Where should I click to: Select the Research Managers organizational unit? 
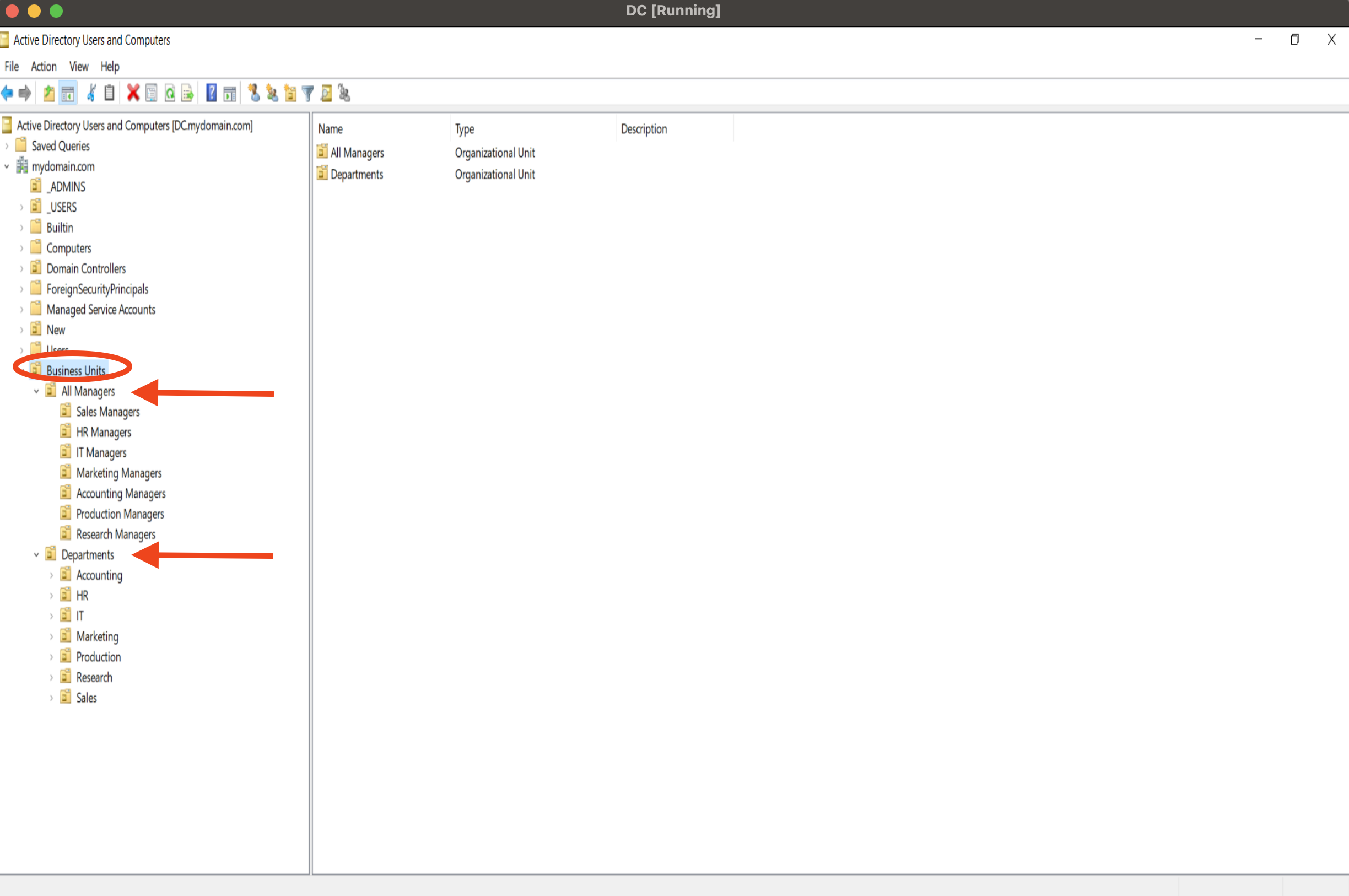tap(115, 534)
